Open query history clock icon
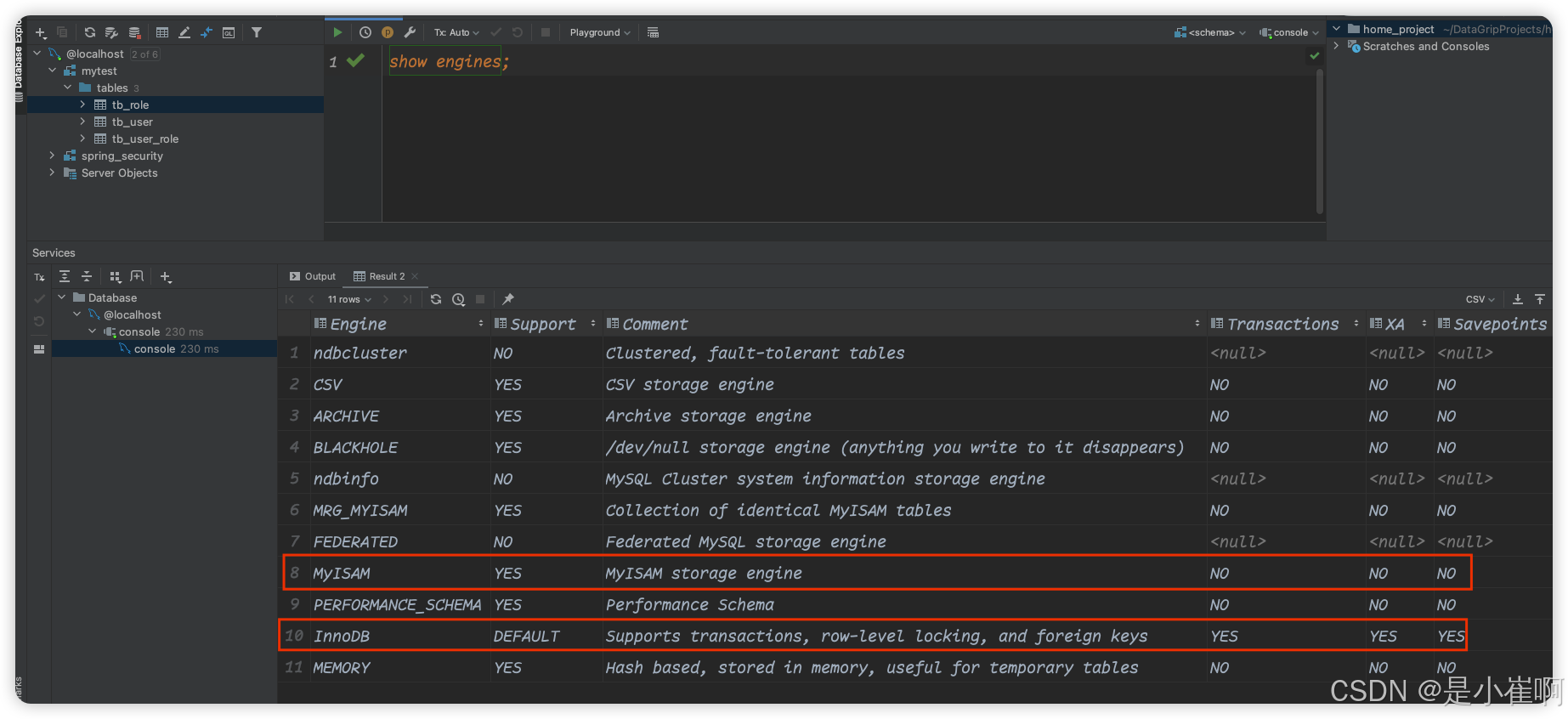This screenshot has width=1568, height=719. (x=365, y=32)
